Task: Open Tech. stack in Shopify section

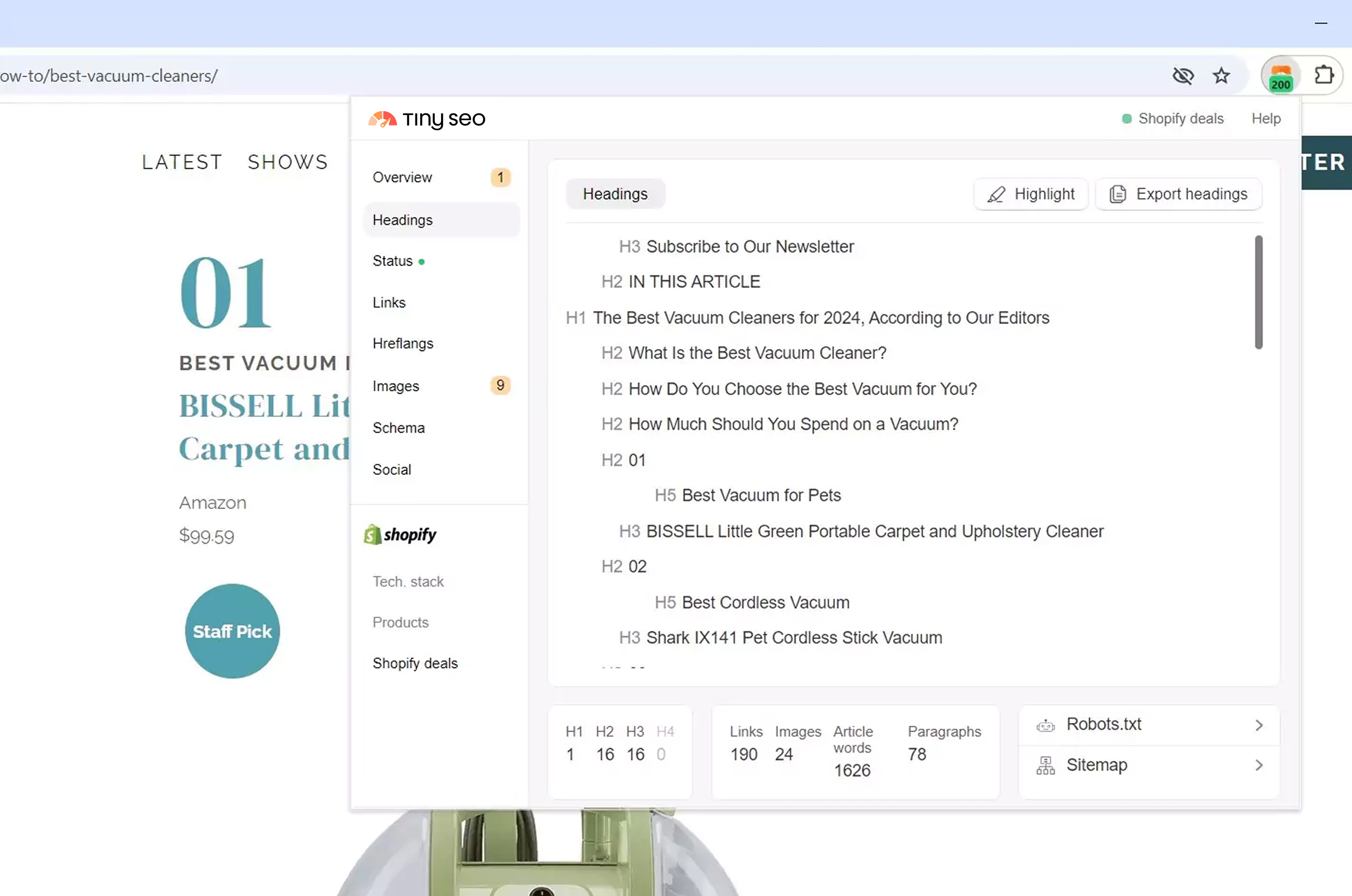Action: pos(408,582)
